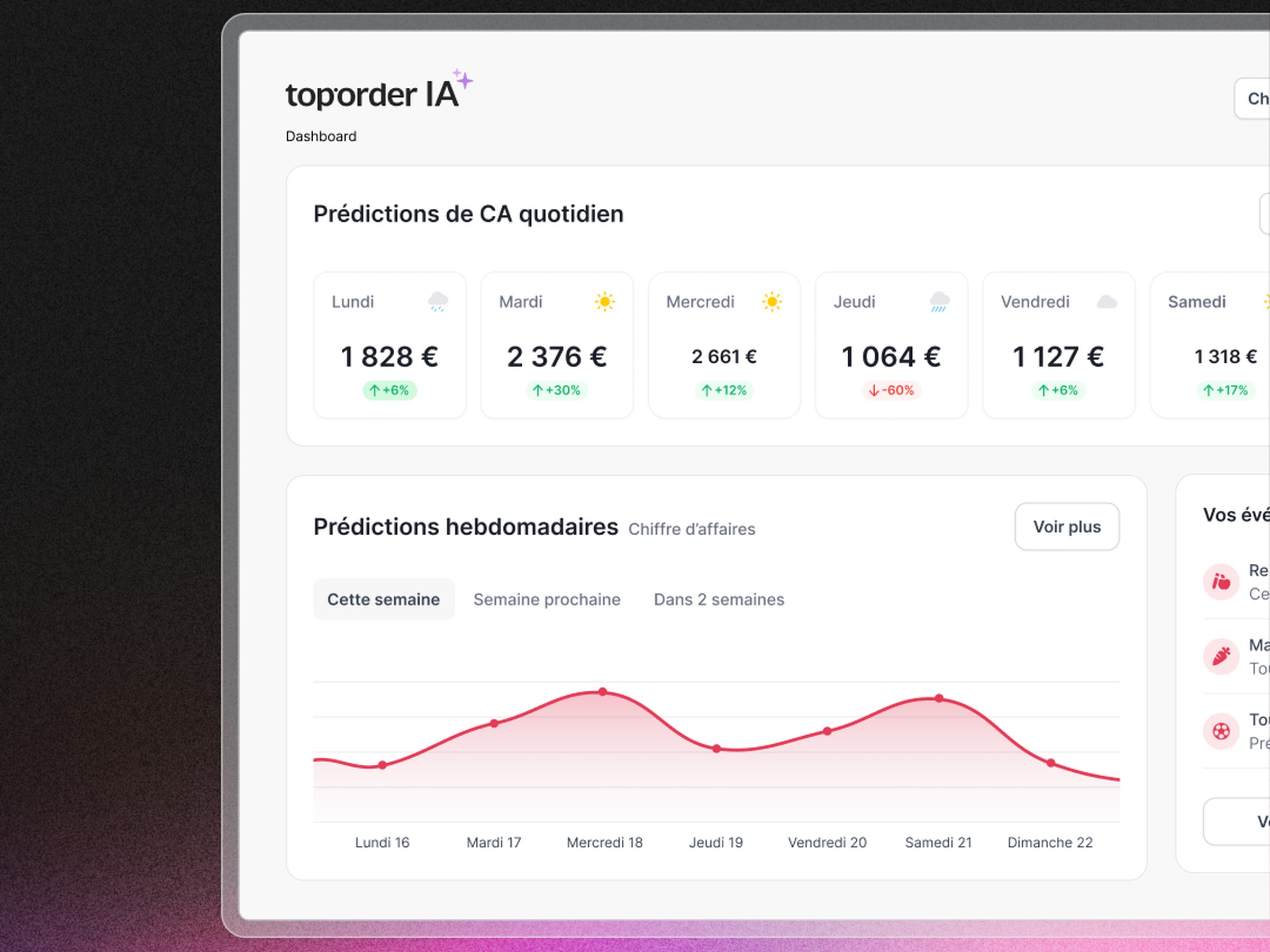This screenshot has width=1270, height=952.
Task: Click the Jeudi 19 axis label
Action: coord(716,843)
